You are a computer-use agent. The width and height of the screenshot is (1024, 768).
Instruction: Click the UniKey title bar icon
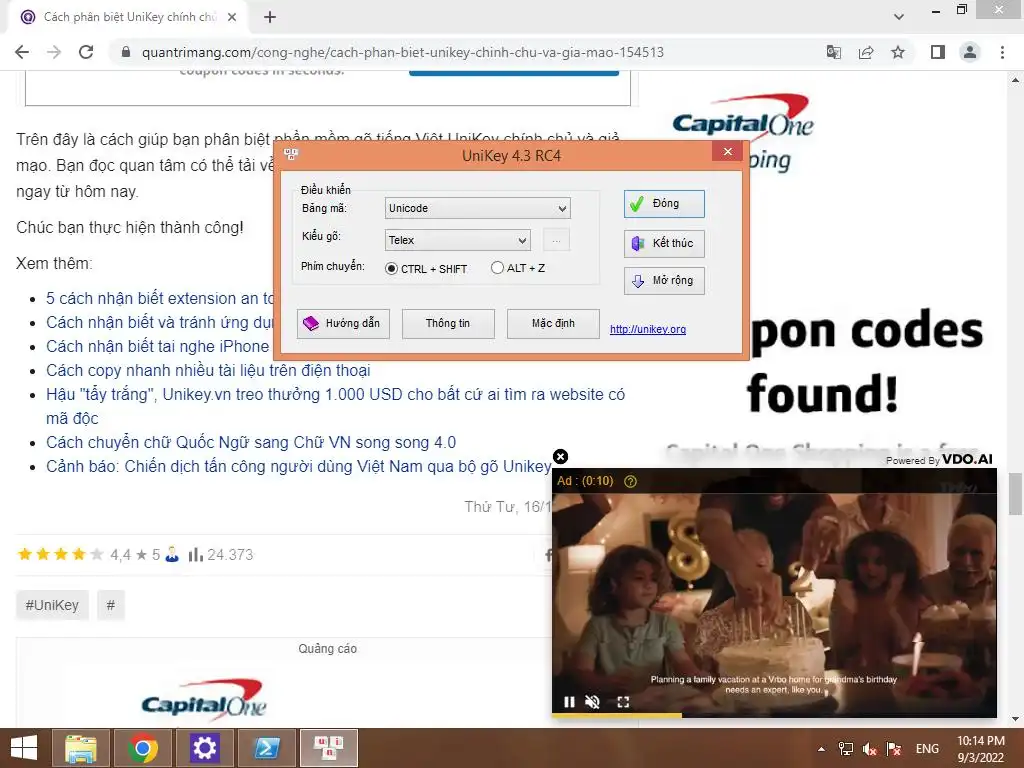coord(291,154)
